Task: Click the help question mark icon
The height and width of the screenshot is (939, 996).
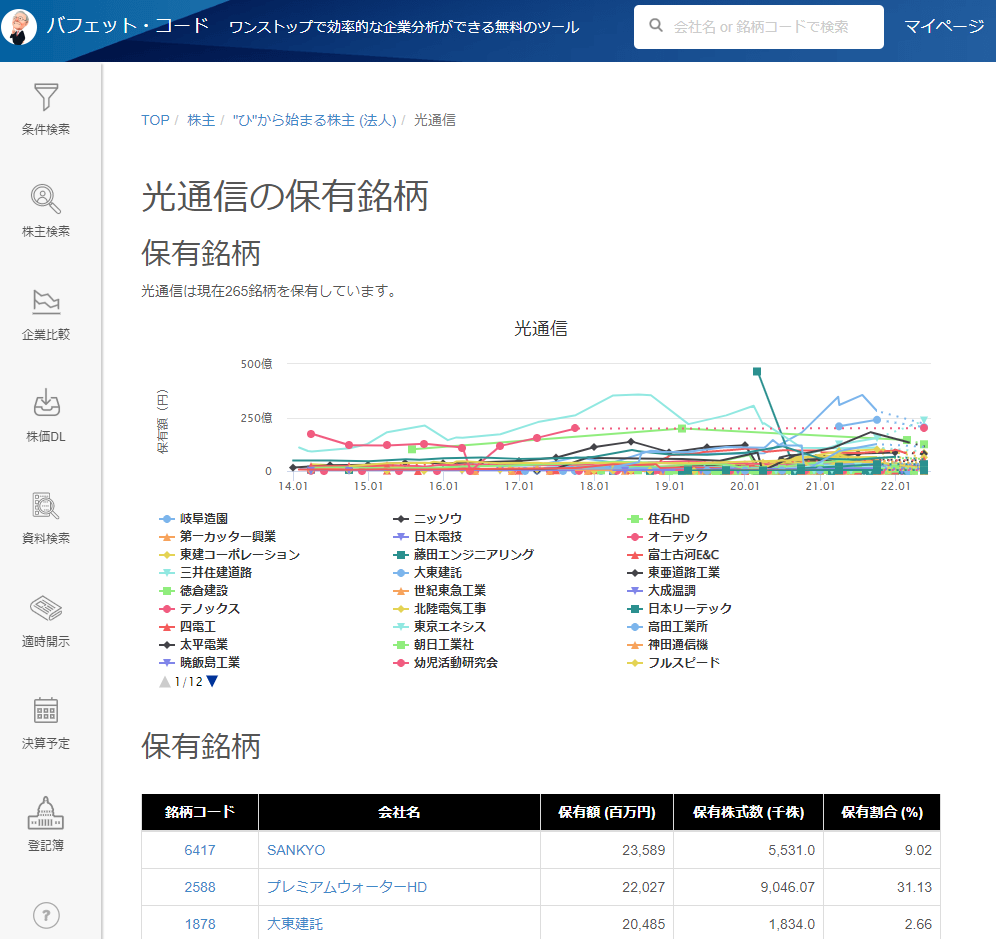Action: click(46, 915)
